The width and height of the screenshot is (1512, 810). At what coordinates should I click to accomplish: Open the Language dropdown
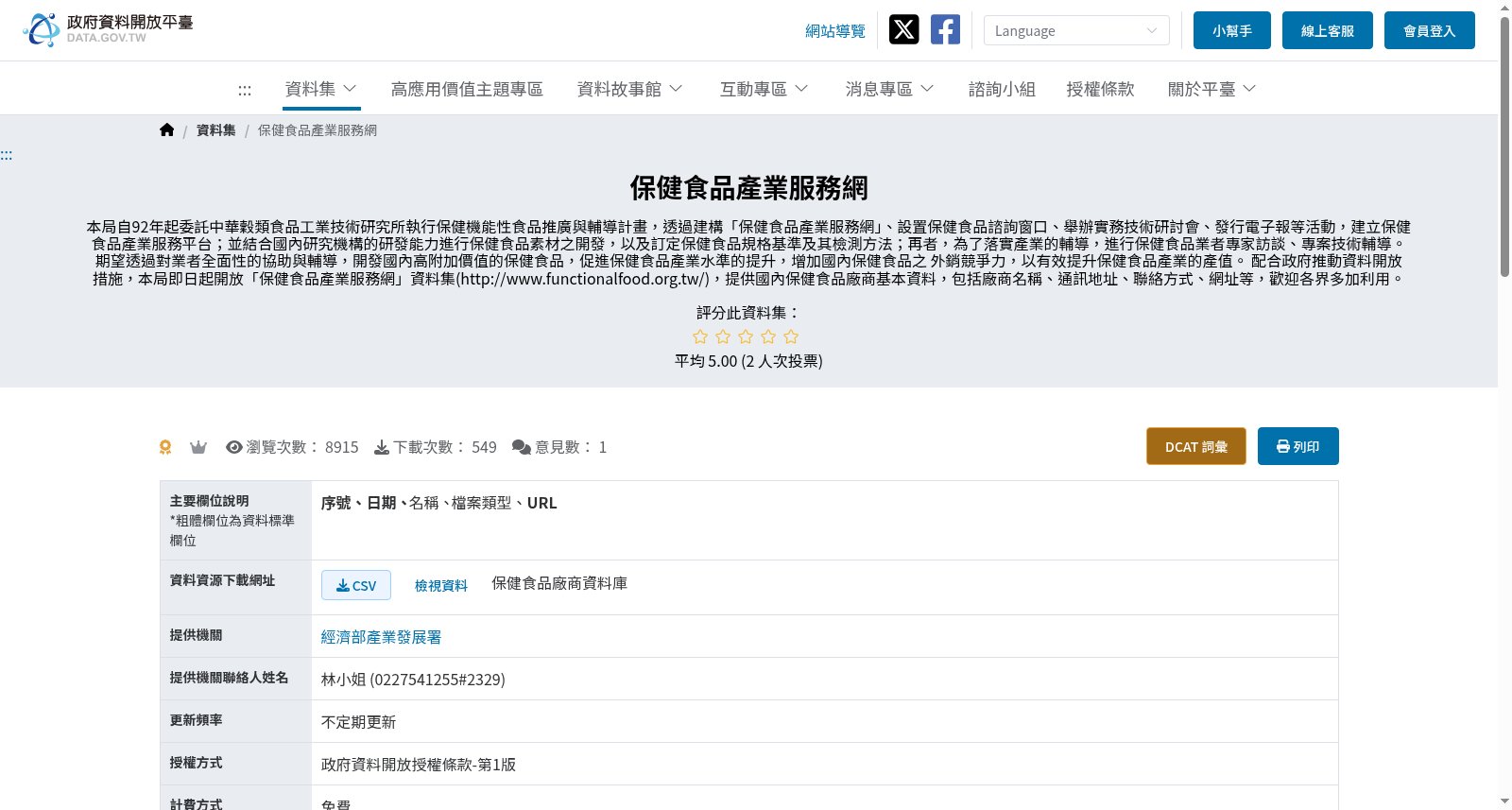click(x=1076, y=30)
